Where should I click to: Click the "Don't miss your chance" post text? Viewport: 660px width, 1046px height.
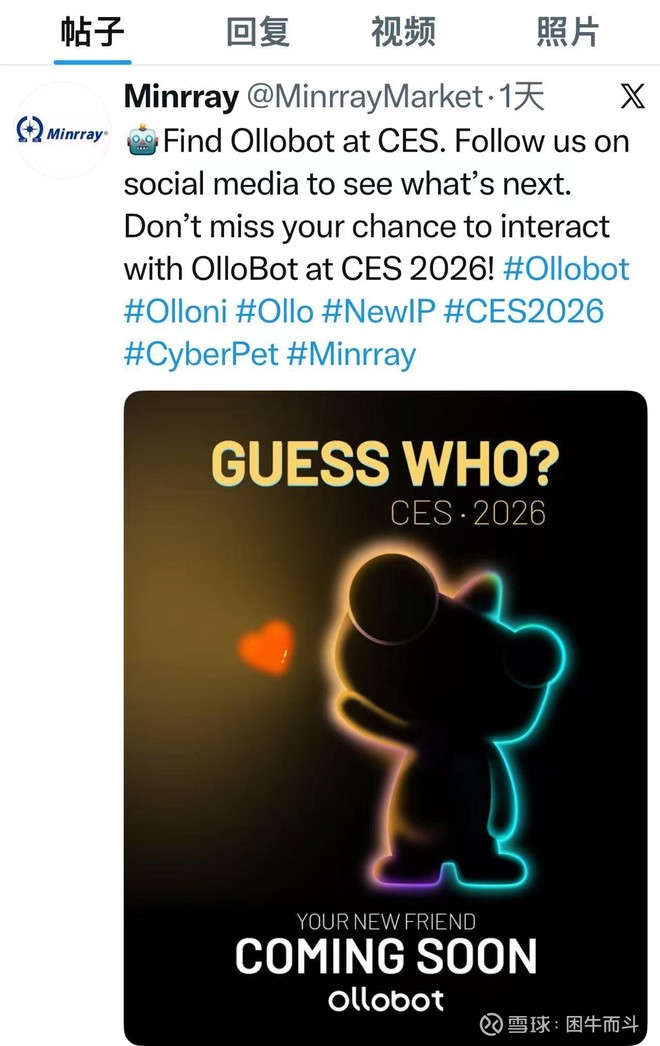(366, 226)
